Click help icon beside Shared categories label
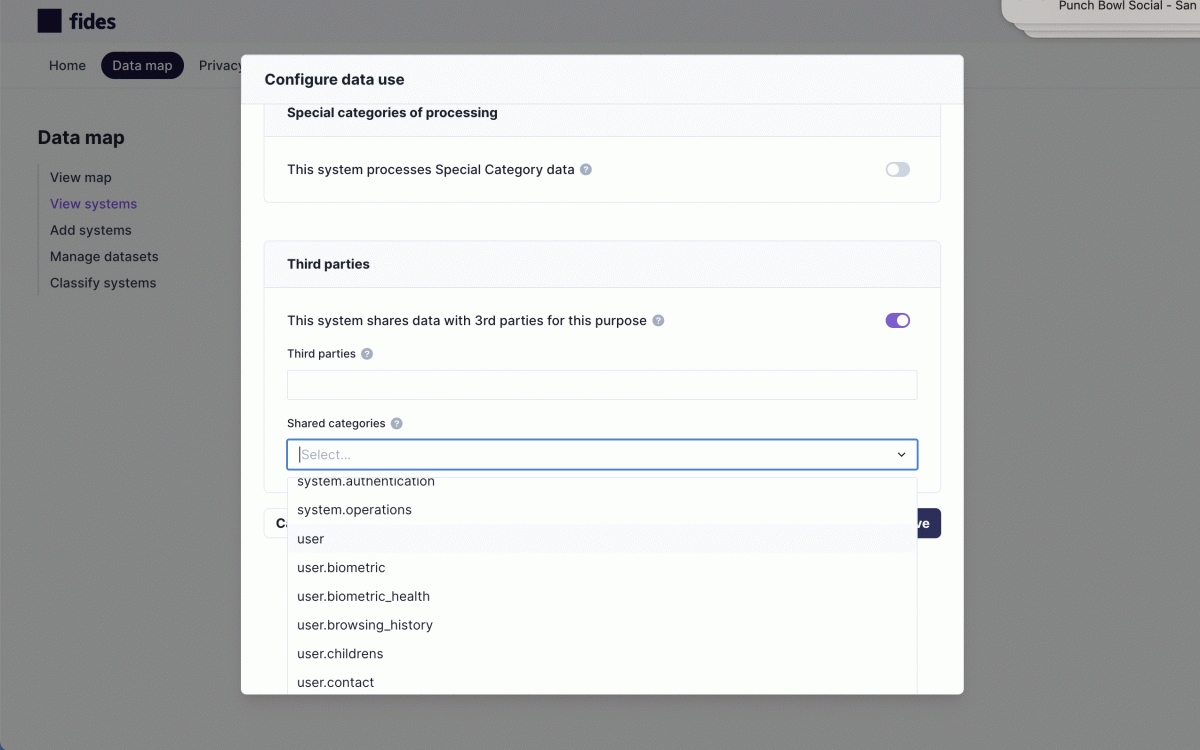Viewport: 1200px width, 750px height. [397, 424]
